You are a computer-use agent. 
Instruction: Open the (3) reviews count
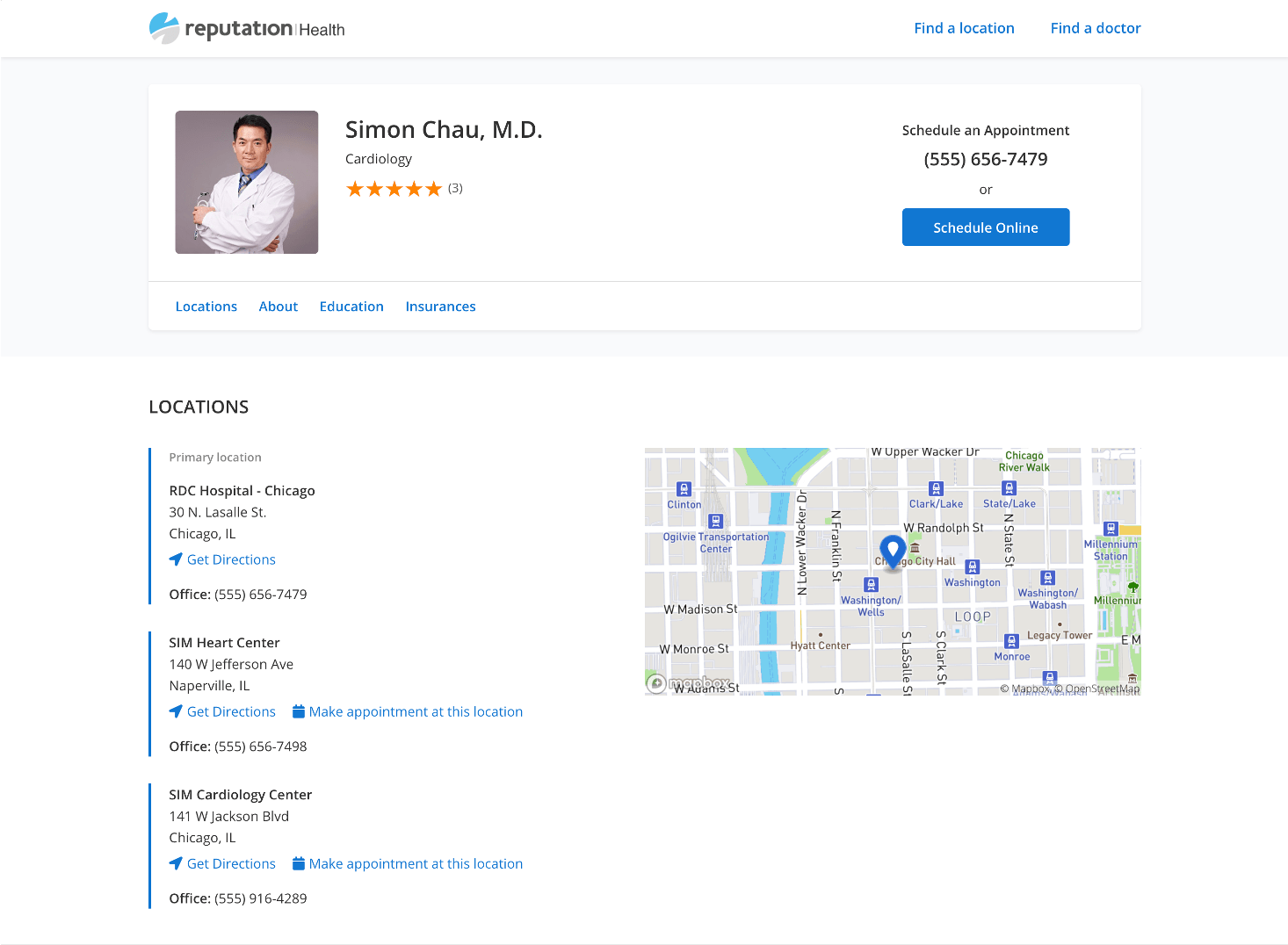click(x=455, y=188)
